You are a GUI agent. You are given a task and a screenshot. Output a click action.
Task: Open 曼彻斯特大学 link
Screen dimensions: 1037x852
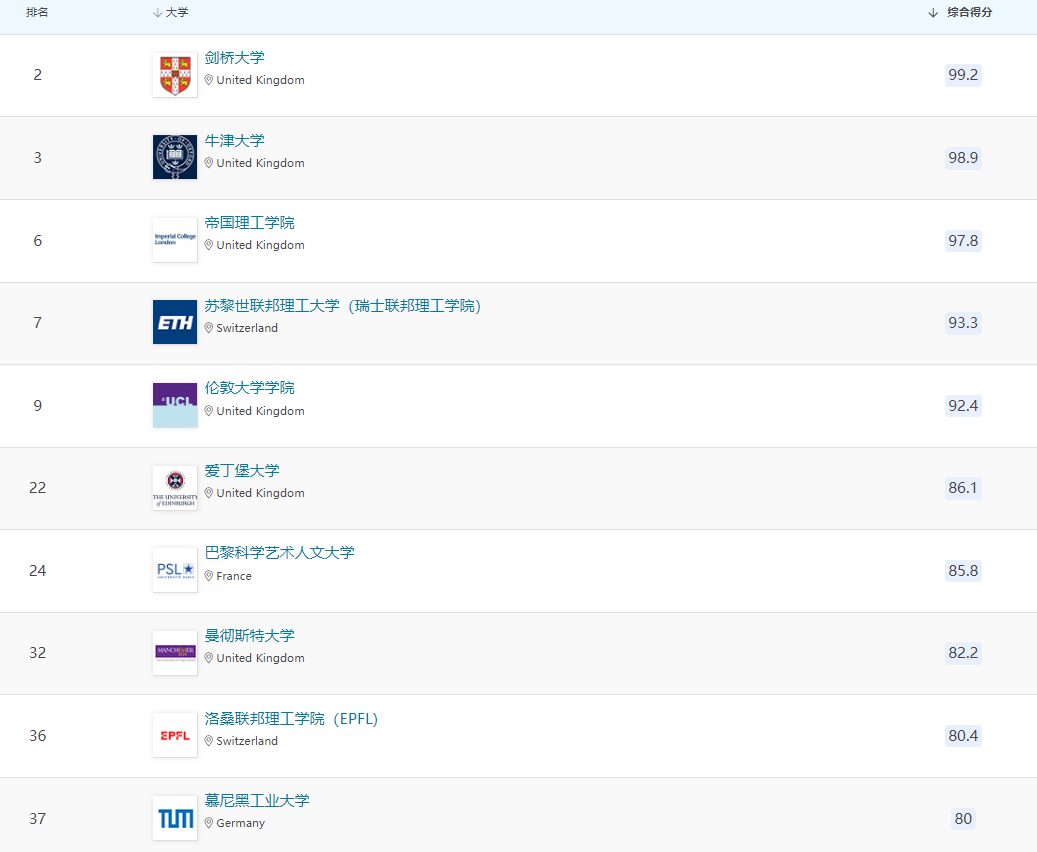[x=249, y=636]
